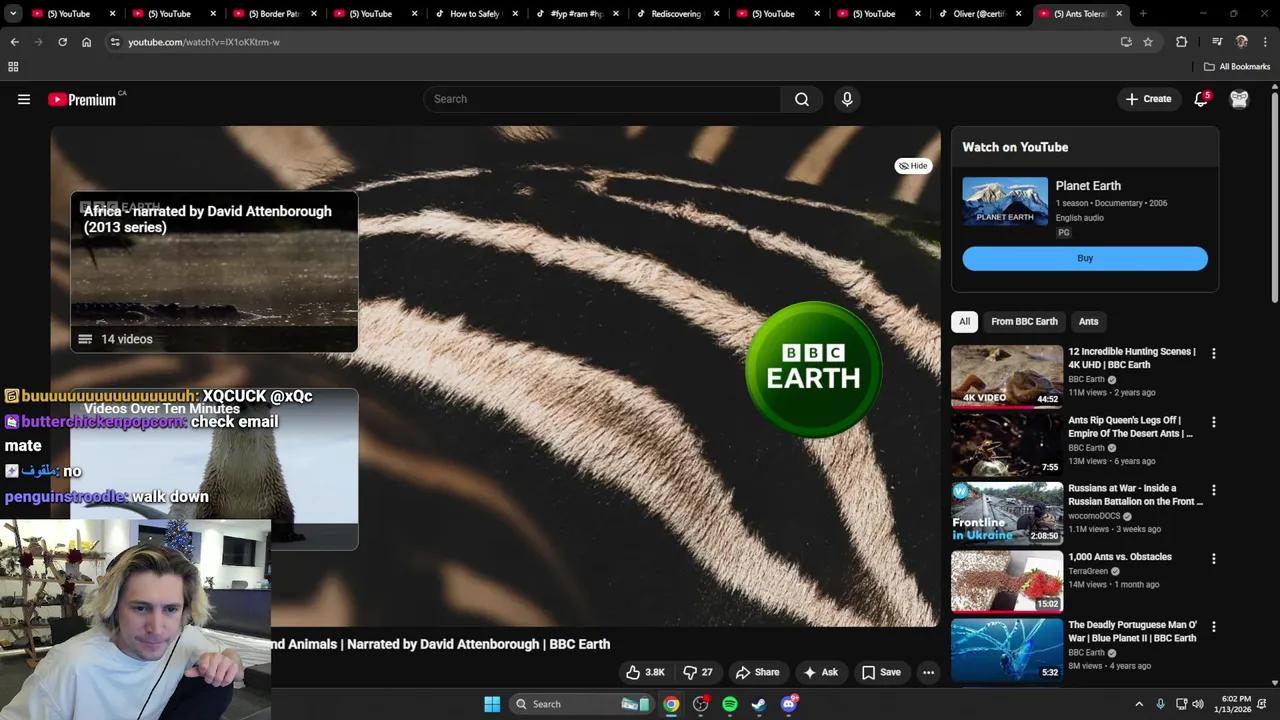This screenshot has height=720, width=1280.
Task: Open the volume control in system tray
Action: point(1198,704)
